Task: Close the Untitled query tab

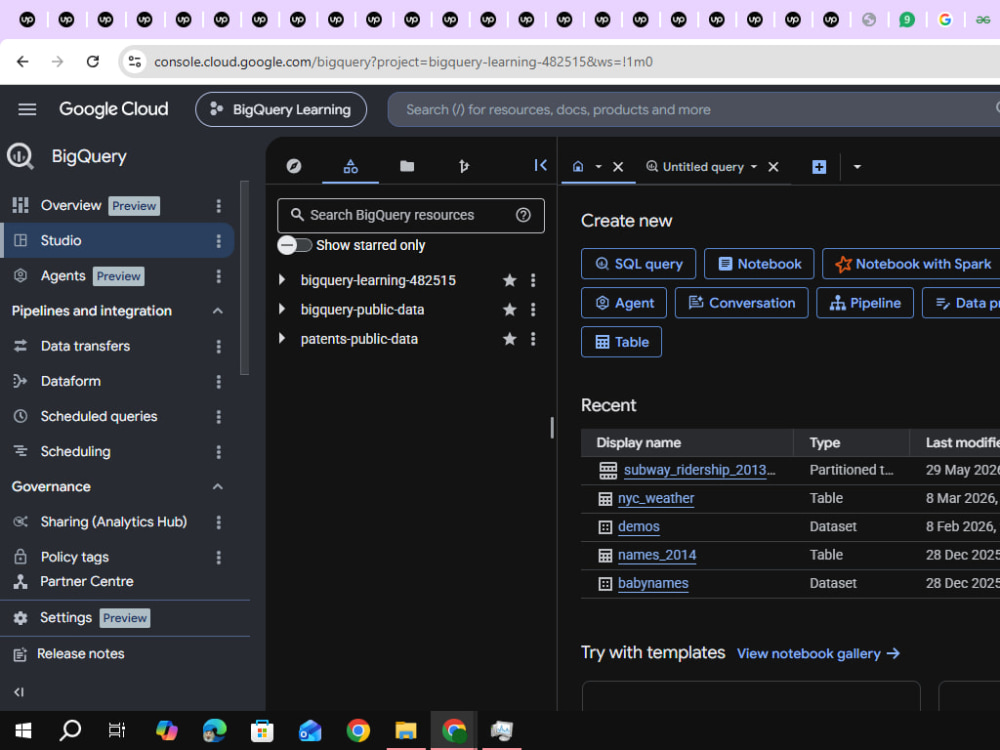Action: [x=773, y=167]
